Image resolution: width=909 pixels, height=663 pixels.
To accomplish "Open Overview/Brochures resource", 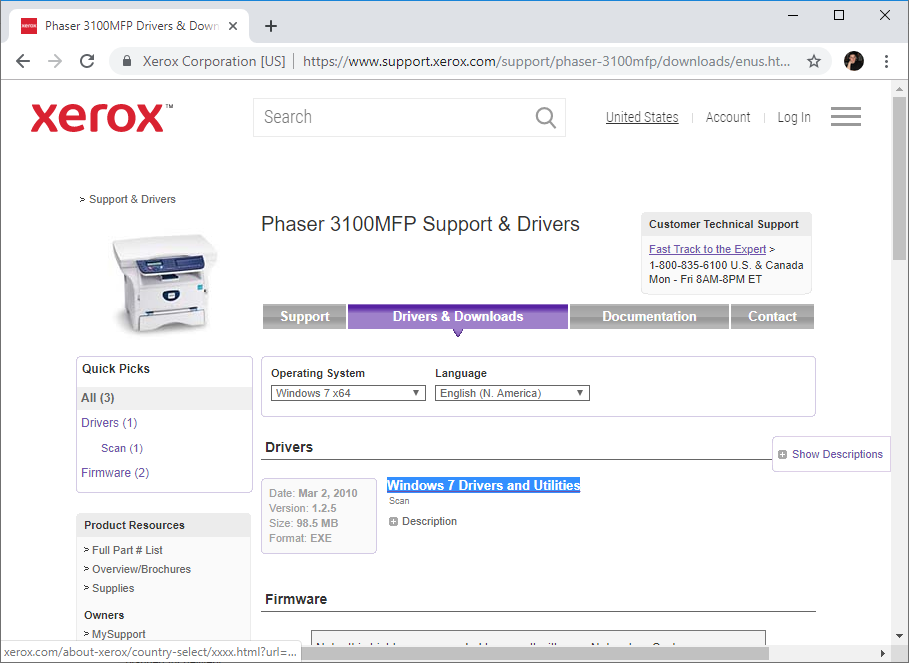I will 141,569.
